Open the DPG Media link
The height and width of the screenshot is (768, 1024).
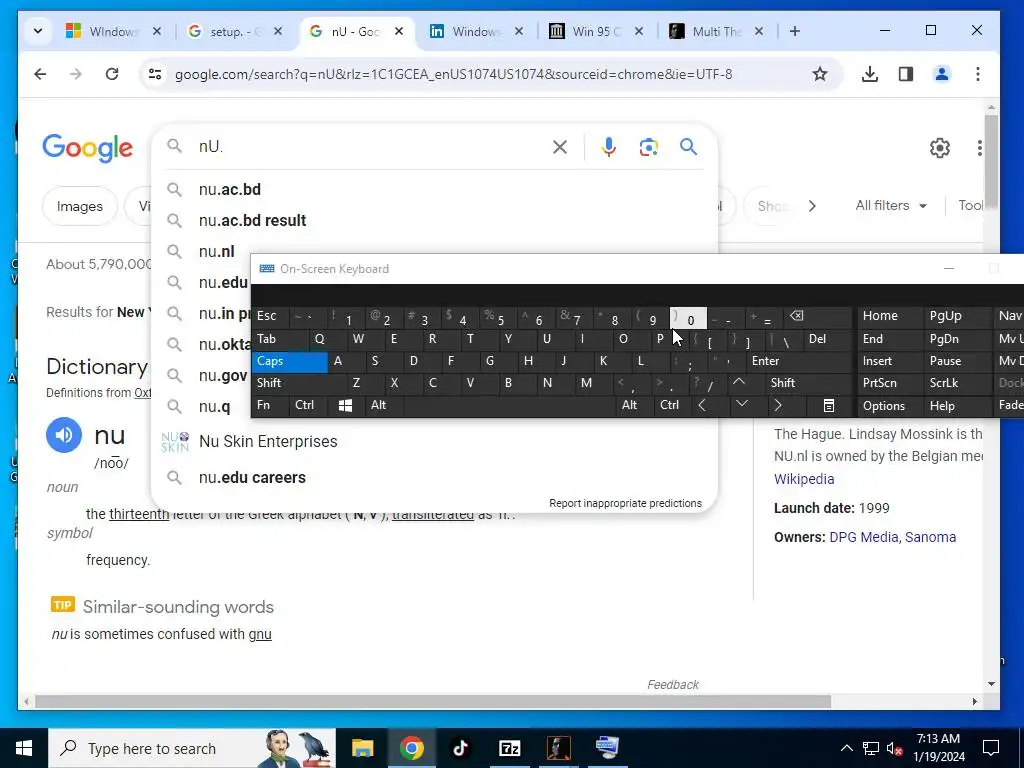tap(863, 537)
